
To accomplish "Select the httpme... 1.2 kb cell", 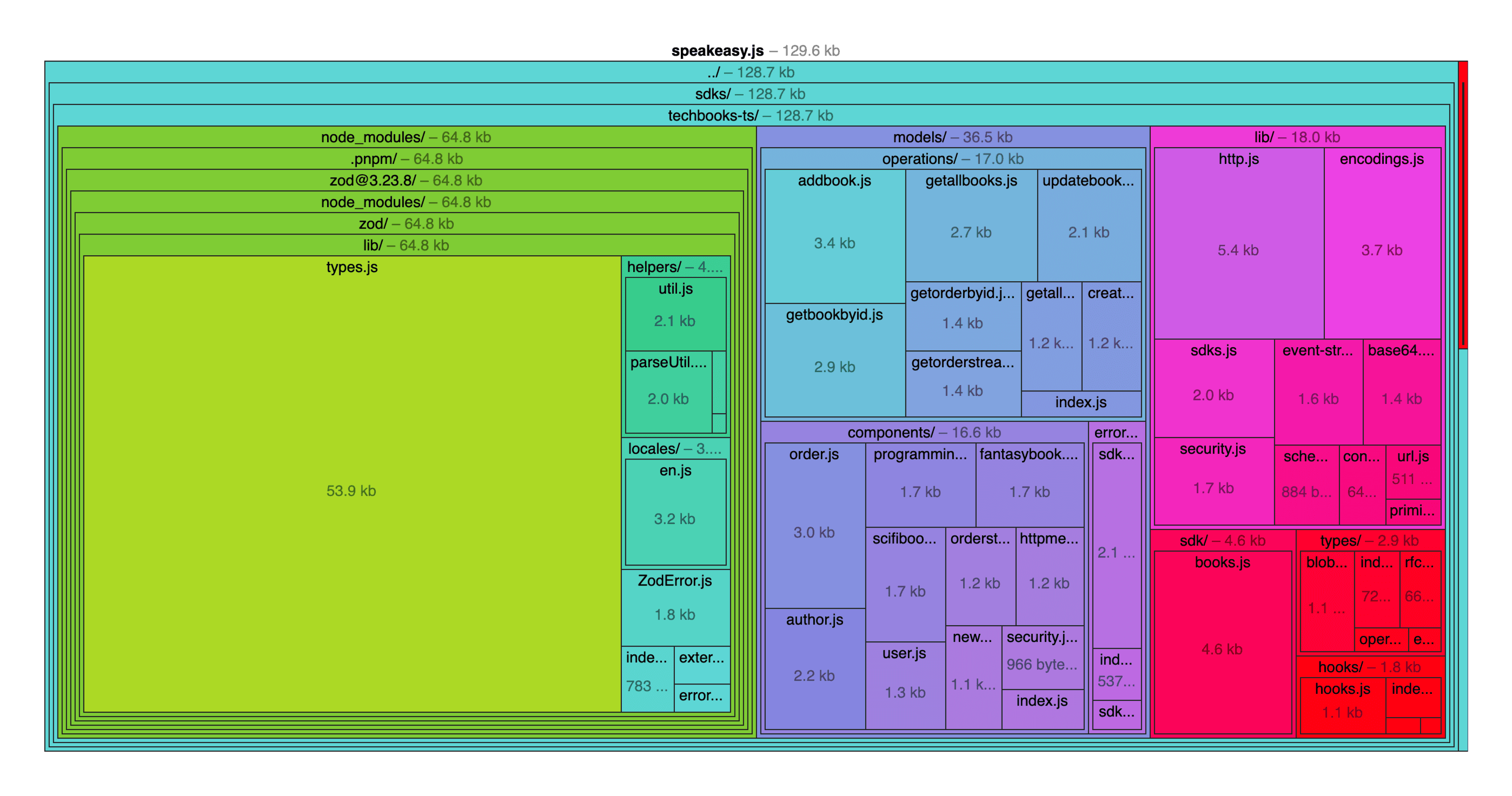I will coord(1050,576).
